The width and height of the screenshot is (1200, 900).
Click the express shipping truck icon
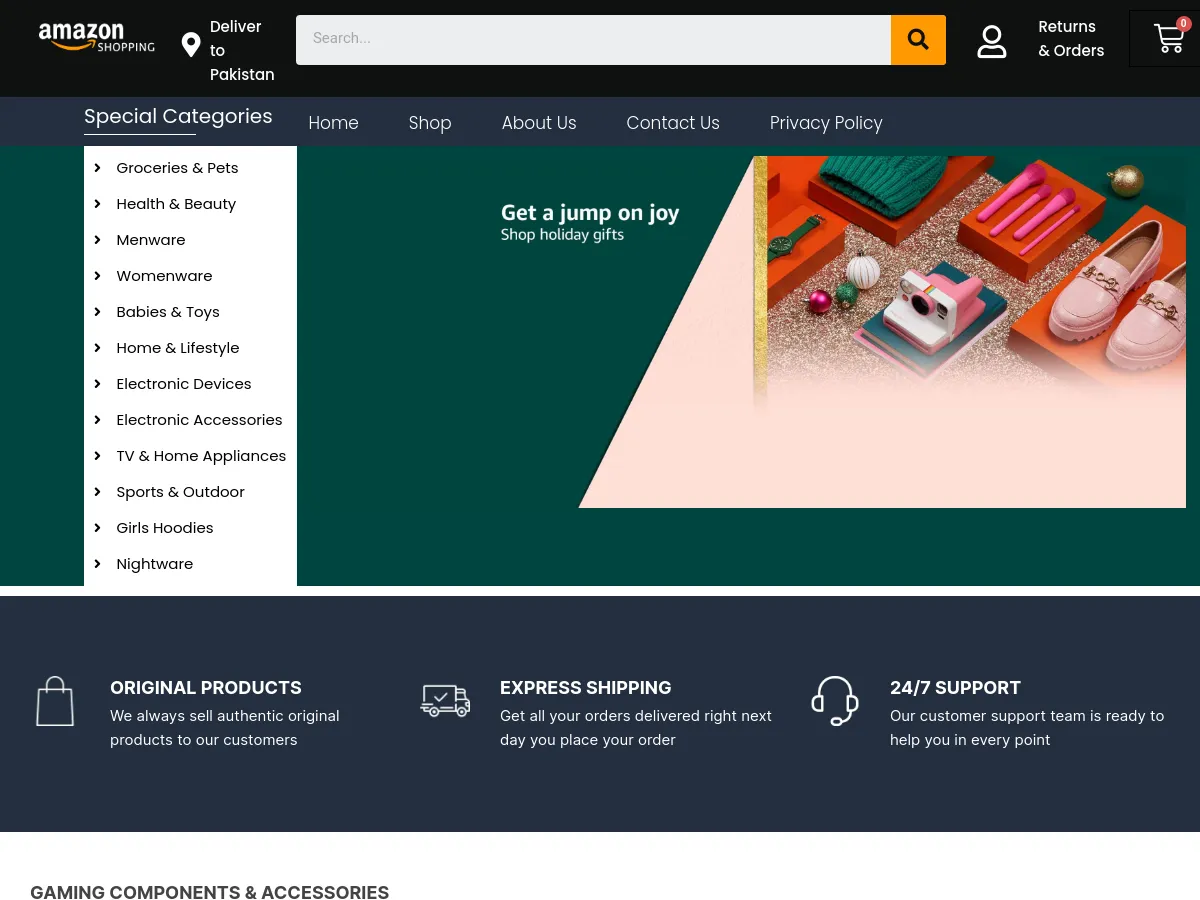445,700
